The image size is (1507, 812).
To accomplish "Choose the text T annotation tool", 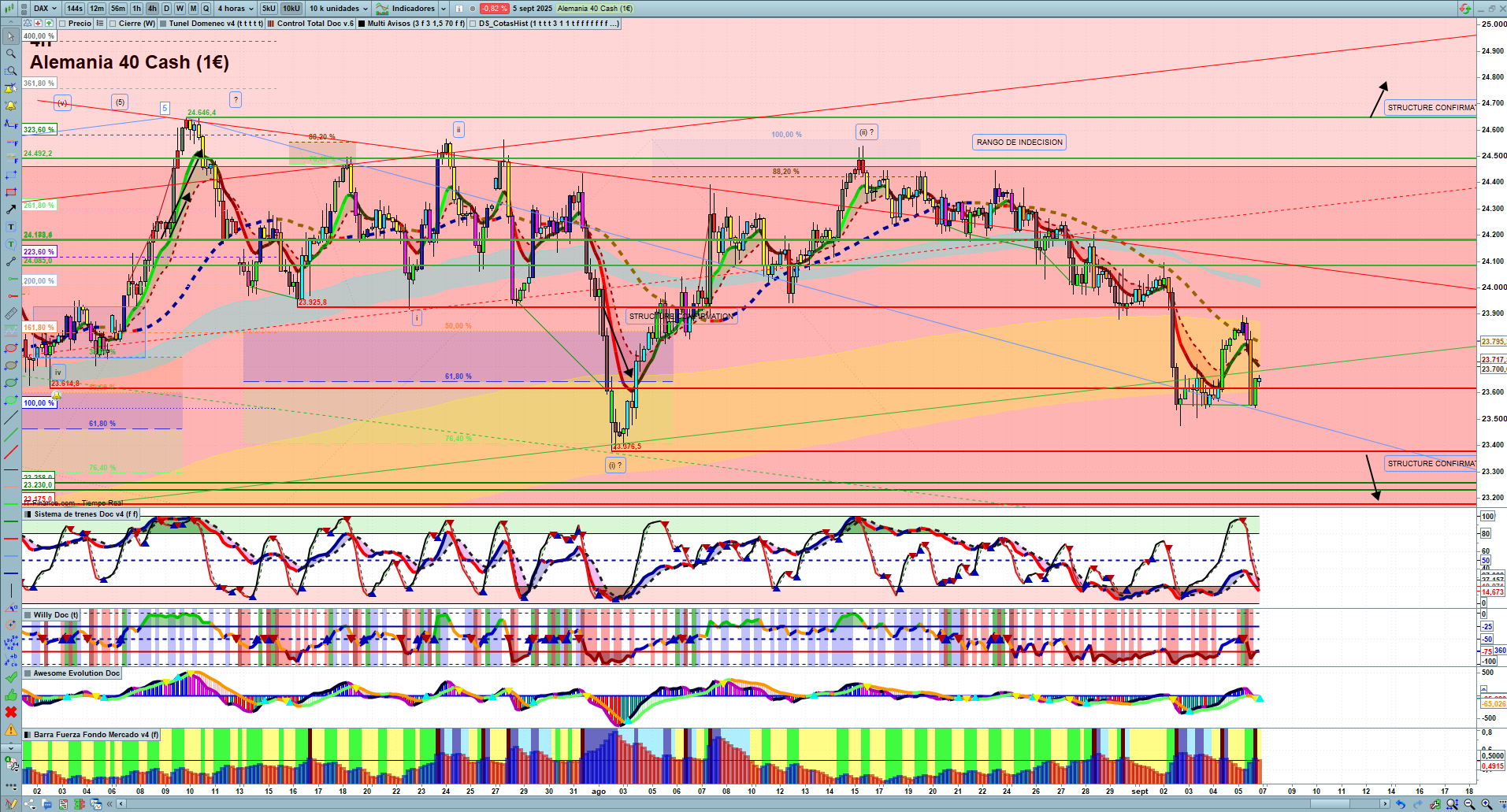I will pos(11,227).
